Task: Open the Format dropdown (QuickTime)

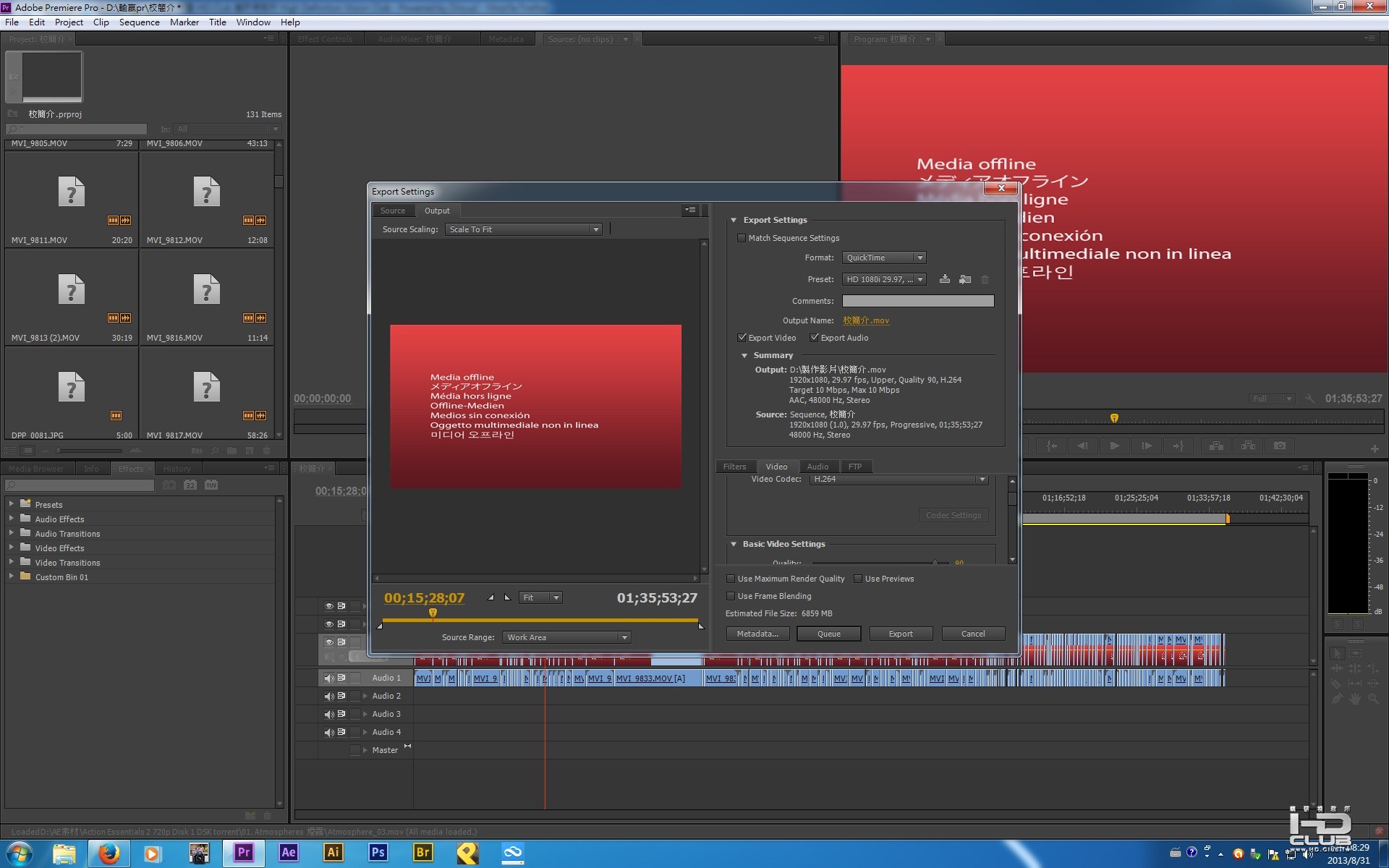Action: click(x=884, y=258)
